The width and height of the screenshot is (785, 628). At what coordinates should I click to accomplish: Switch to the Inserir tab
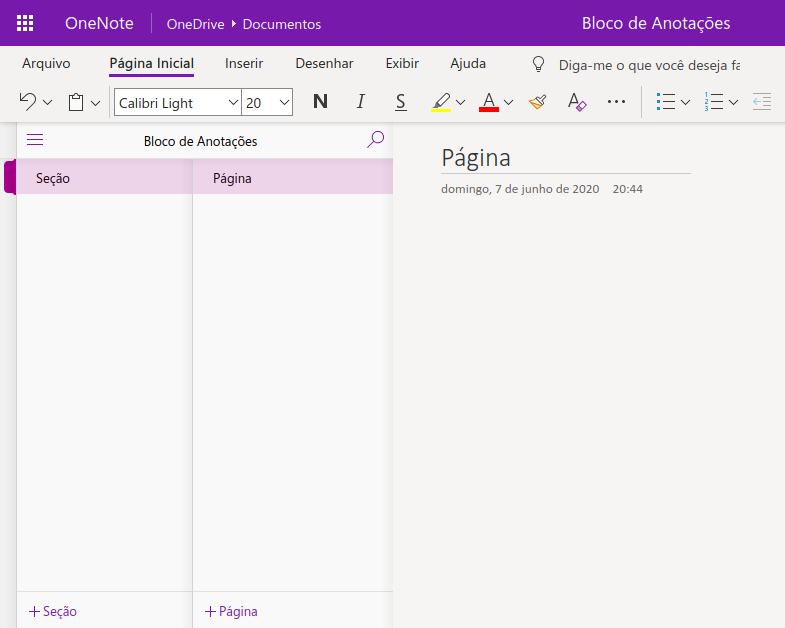tap(244, 64)
